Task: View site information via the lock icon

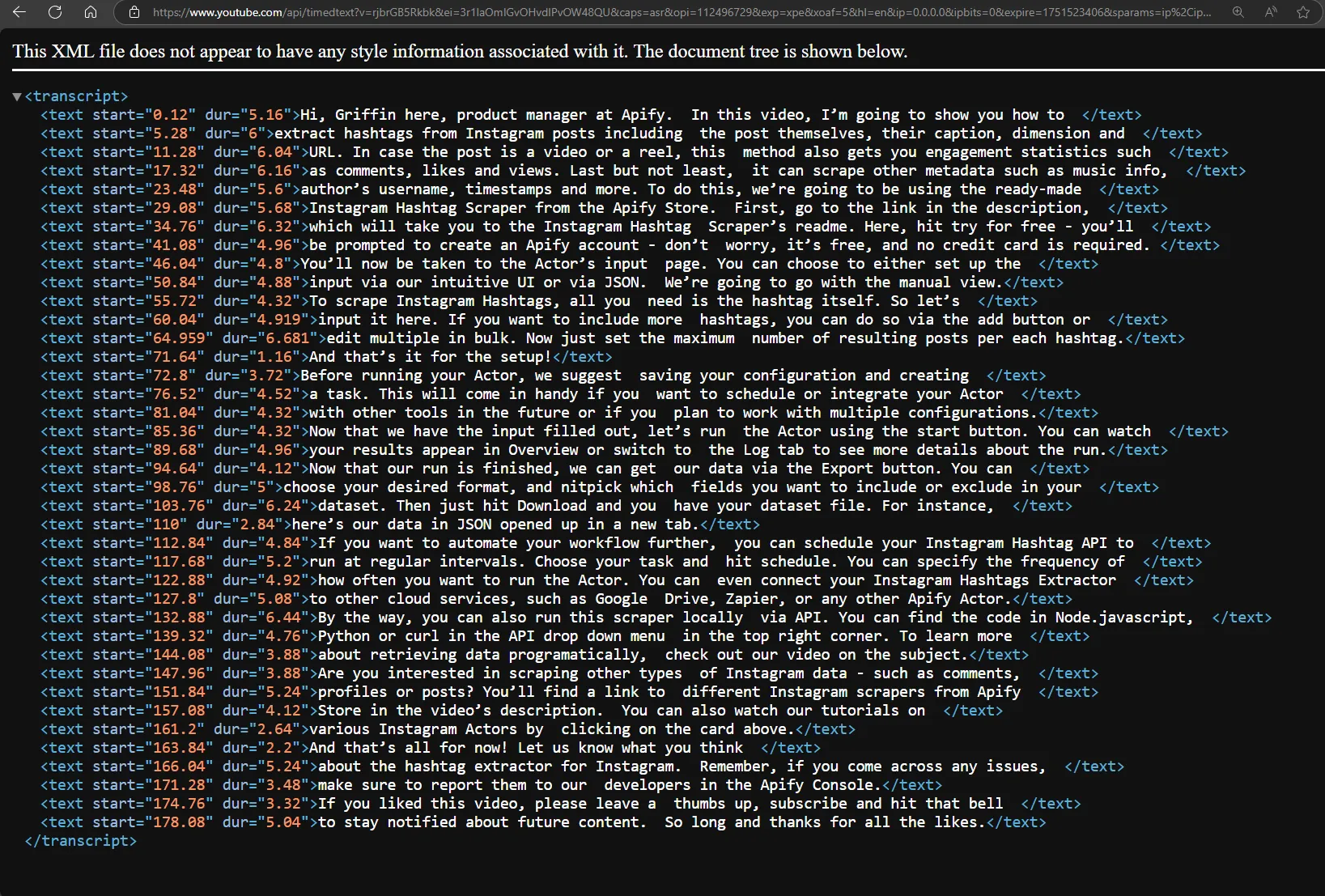Action: tap(135, 12)
